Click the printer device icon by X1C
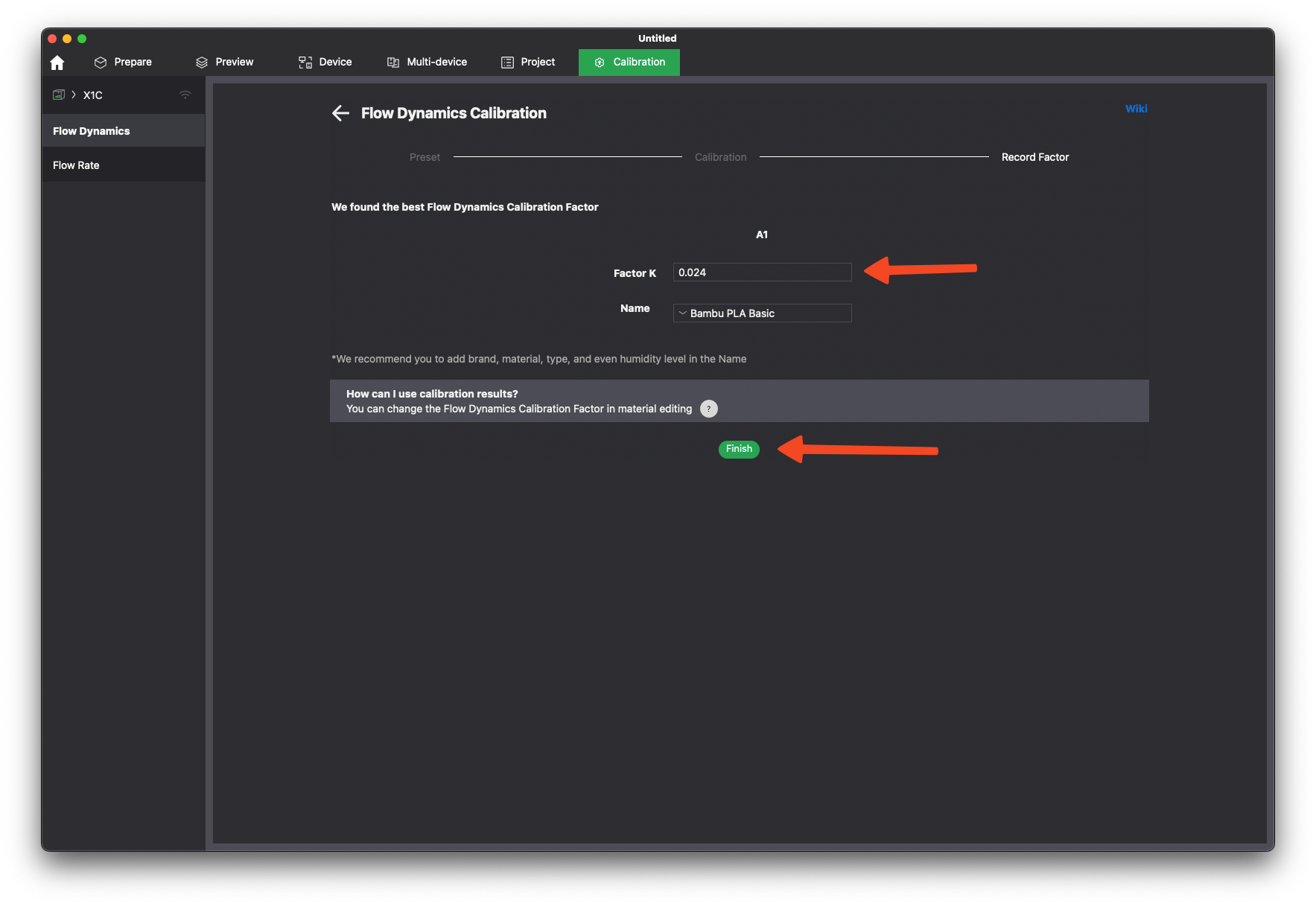 59,95
